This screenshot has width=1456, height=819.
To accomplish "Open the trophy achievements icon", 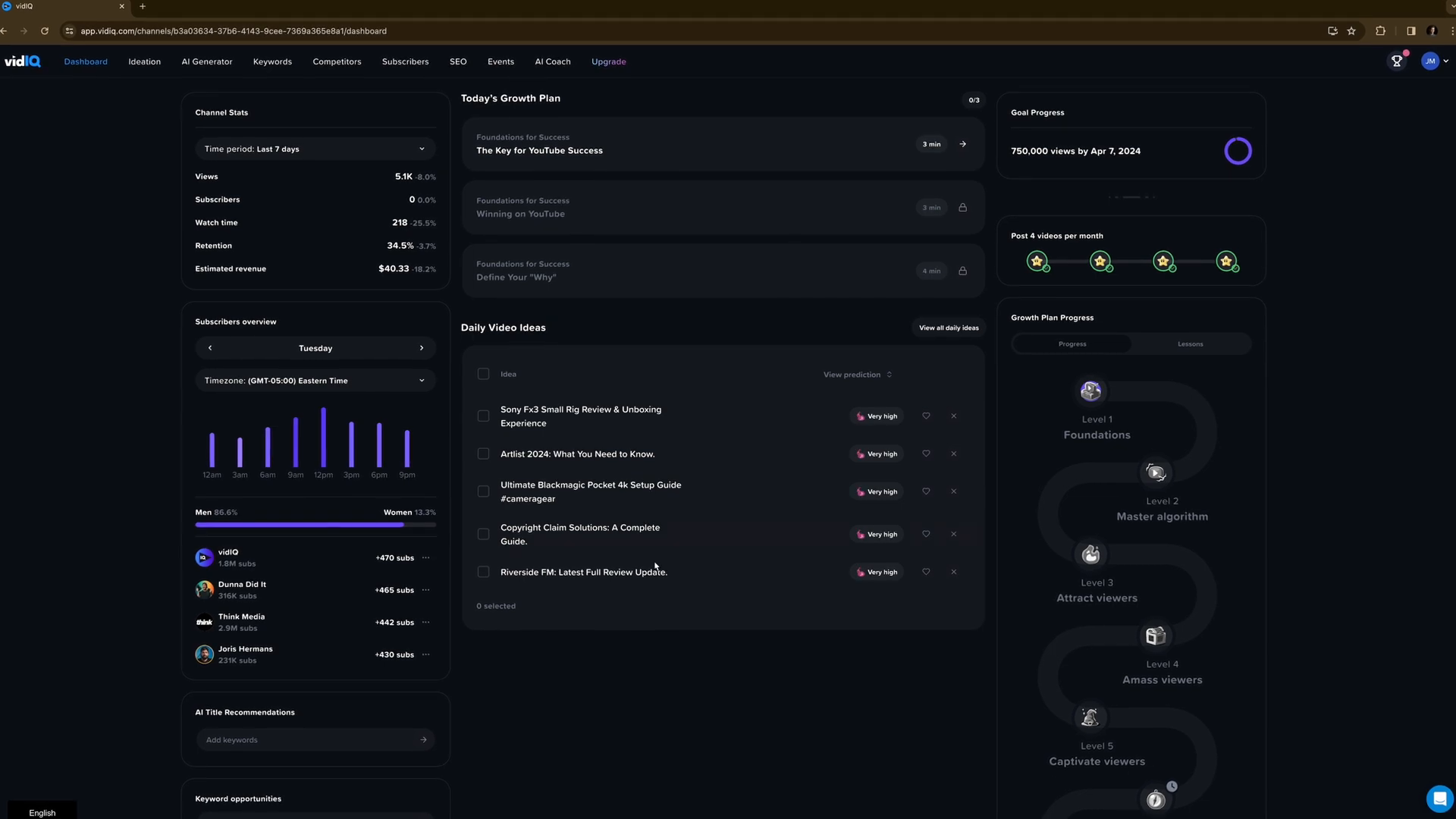I will pos(1397,61).
